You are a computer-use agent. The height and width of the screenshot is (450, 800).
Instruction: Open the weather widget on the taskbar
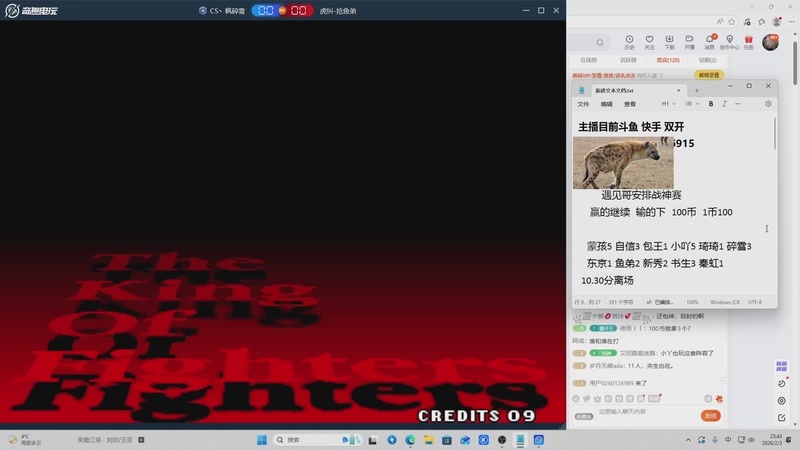point(24,440)
